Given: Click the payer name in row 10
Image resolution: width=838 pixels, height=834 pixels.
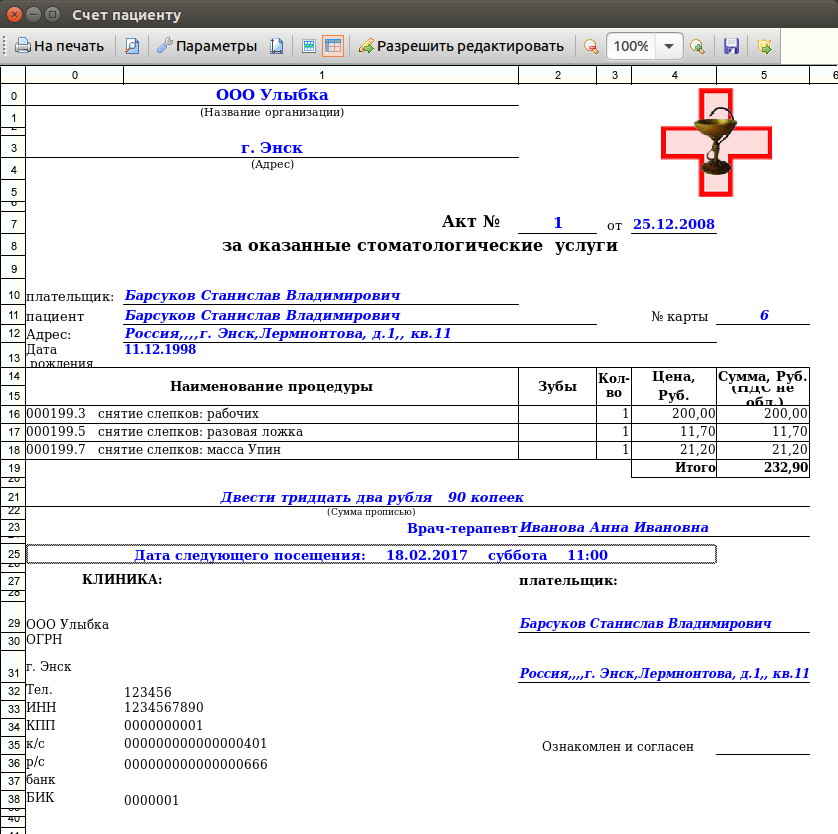Looking at the screenshot, I should click(x=262, y=295).
